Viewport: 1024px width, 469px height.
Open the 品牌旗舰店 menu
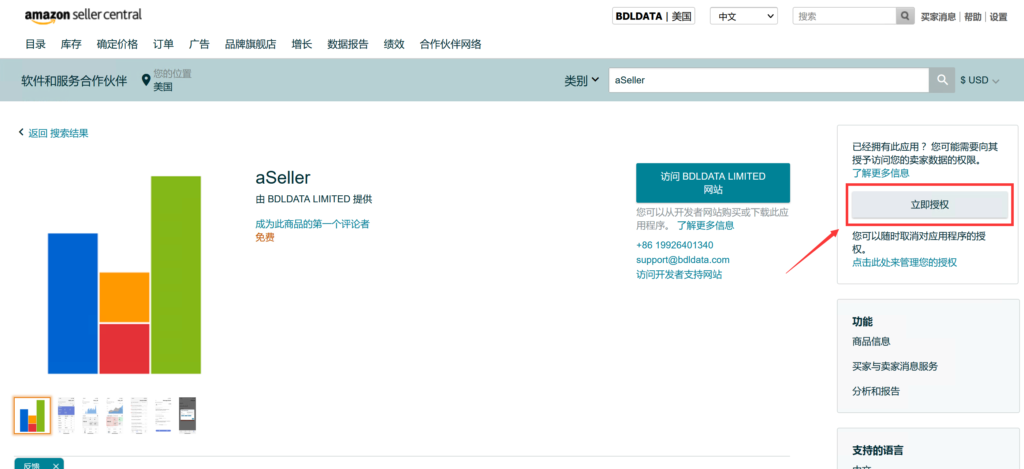point(250,44)
